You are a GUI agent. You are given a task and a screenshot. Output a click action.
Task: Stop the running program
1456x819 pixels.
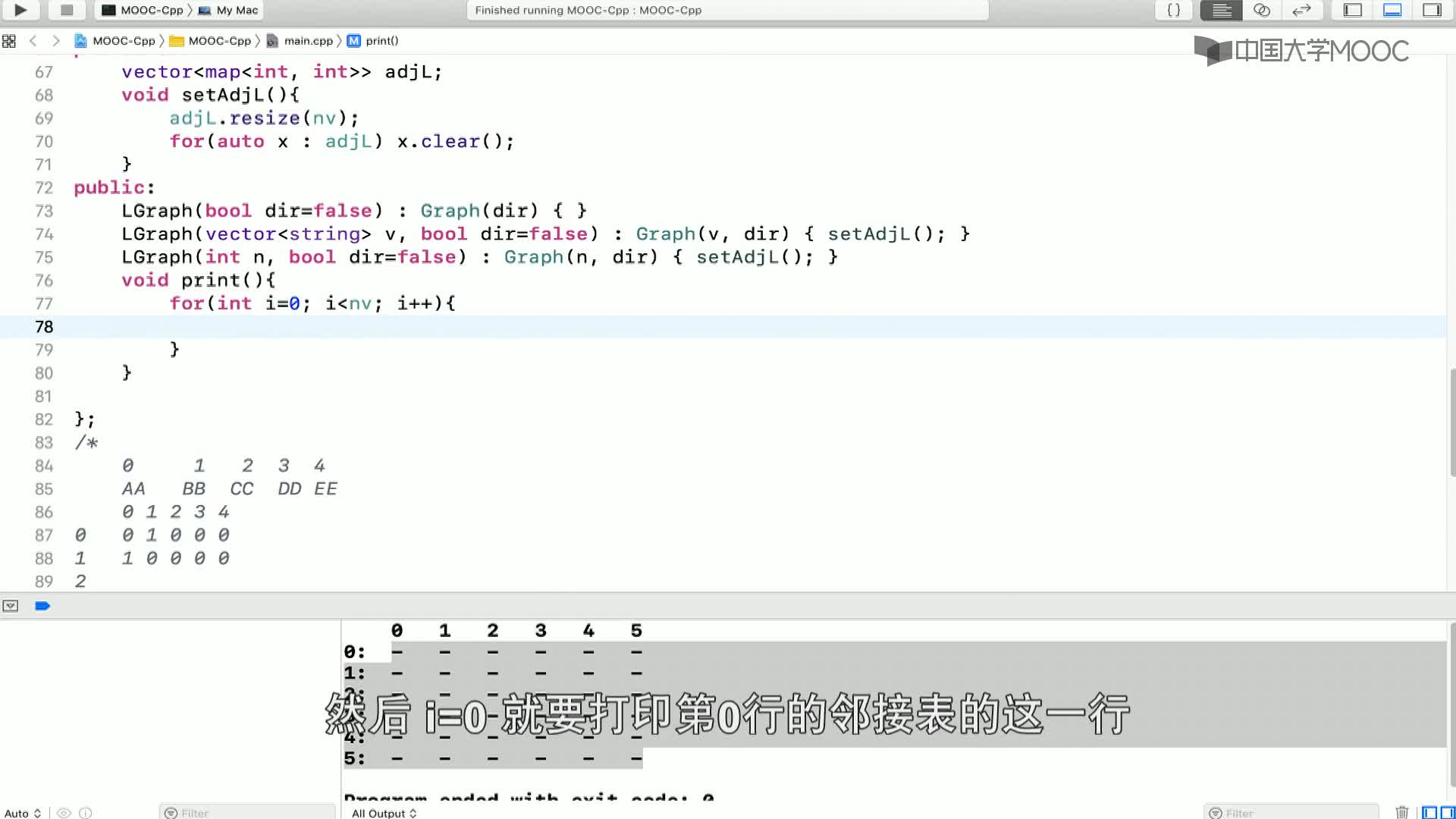pyautogui.click(x=67, y=10)
